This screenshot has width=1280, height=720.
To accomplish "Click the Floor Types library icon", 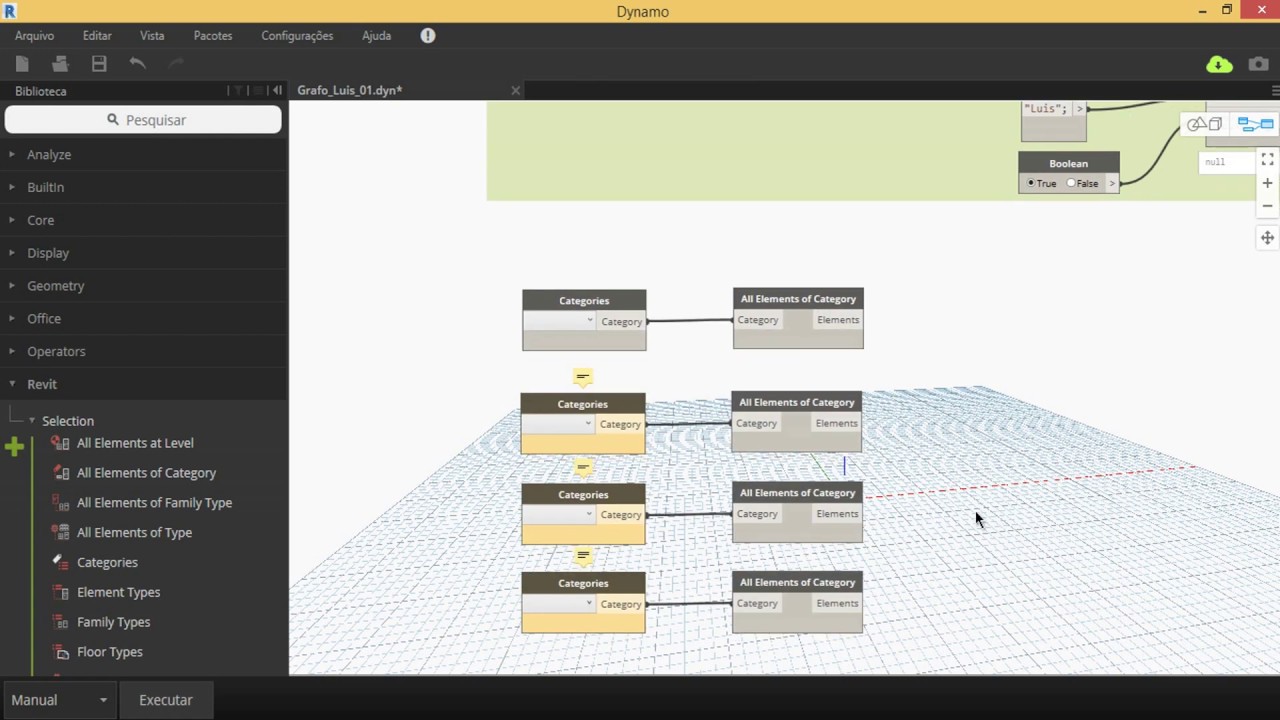I will click(x=60, y=652).
